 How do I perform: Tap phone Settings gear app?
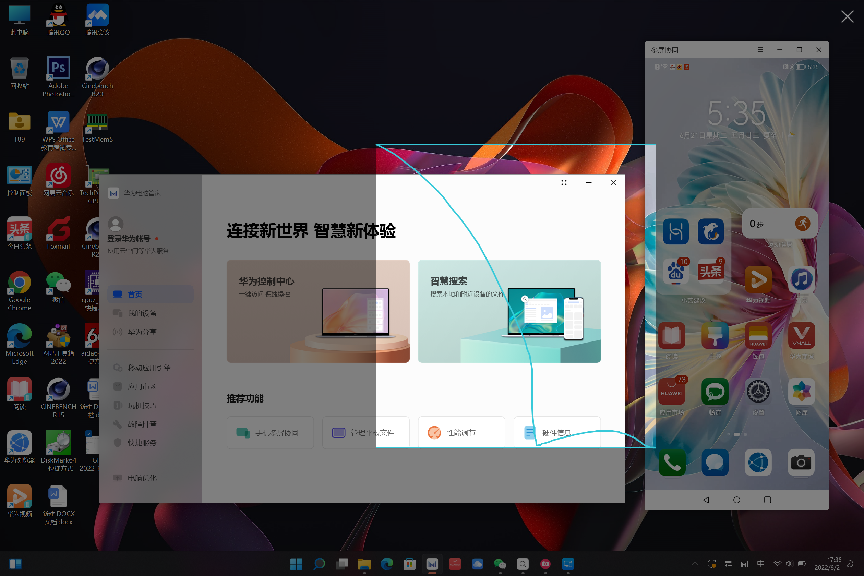[758, 392]
